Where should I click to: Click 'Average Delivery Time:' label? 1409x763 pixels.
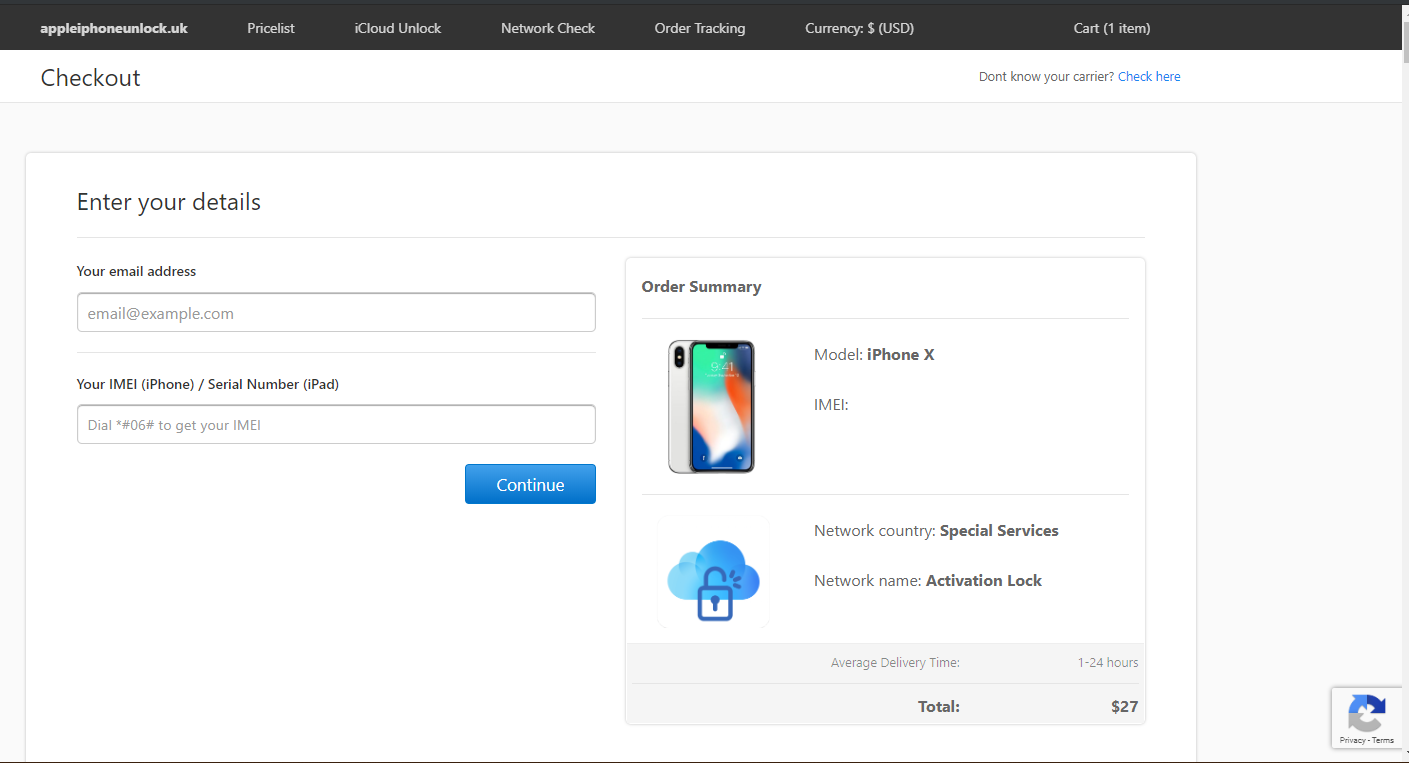(895, 662)
